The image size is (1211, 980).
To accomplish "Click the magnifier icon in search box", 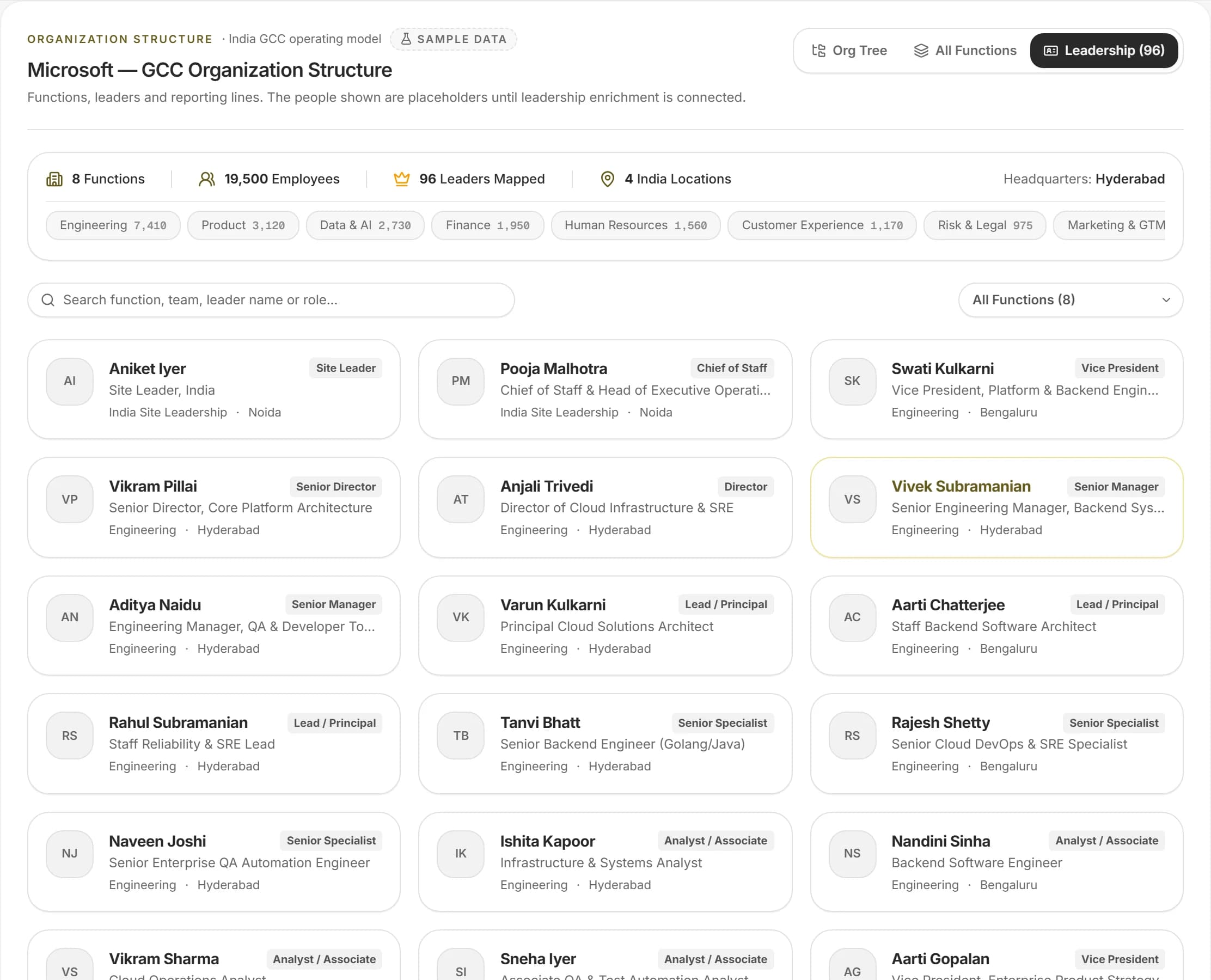I will point(48,300).
